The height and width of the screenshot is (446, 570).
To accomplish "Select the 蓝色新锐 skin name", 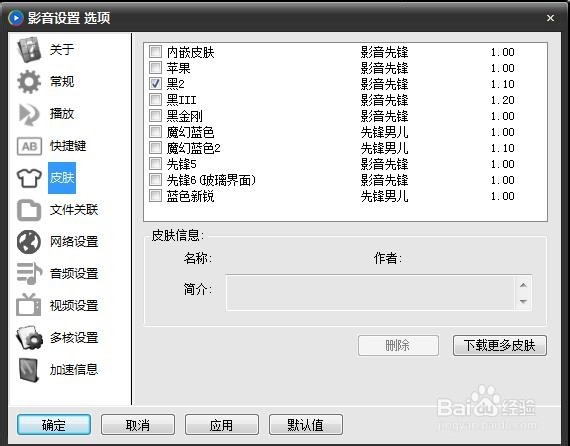I will (x=190, y=196).
